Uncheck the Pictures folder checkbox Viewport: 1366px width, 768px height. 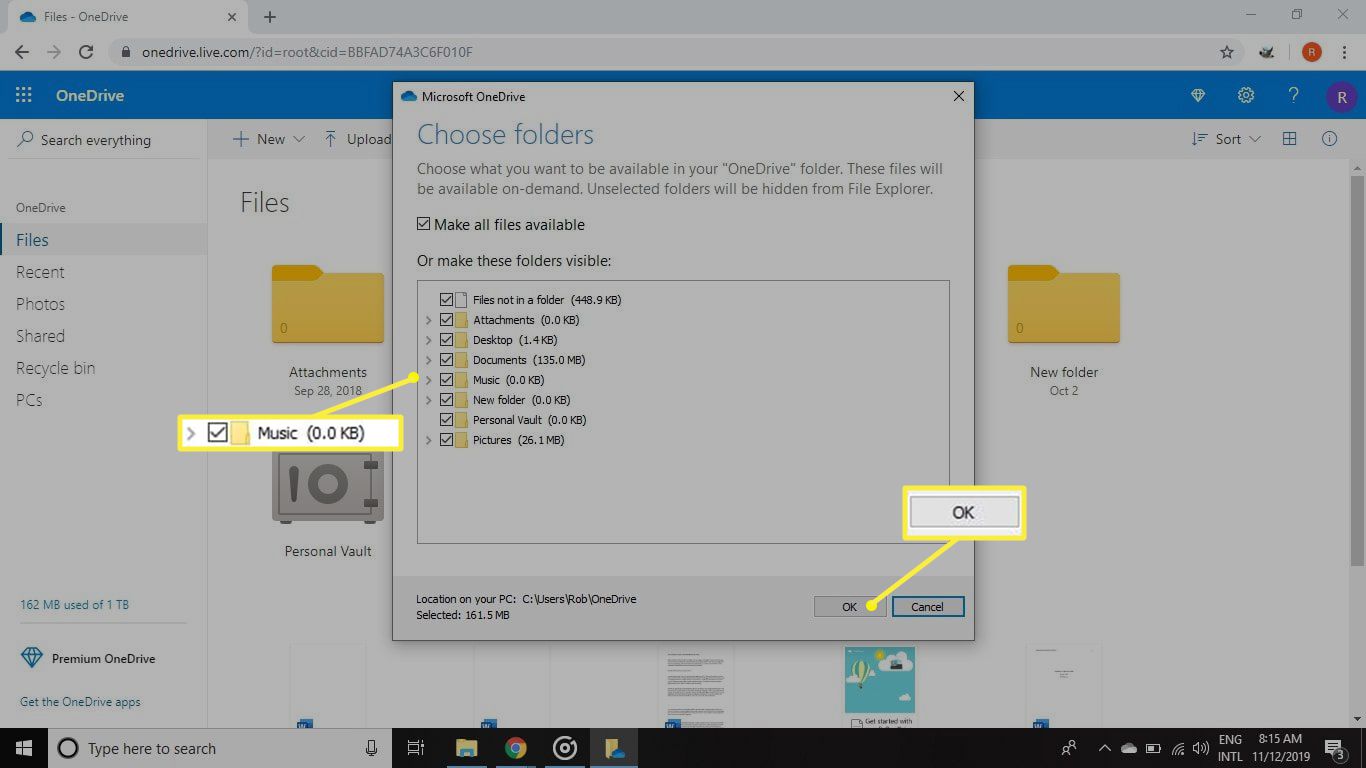446,439
